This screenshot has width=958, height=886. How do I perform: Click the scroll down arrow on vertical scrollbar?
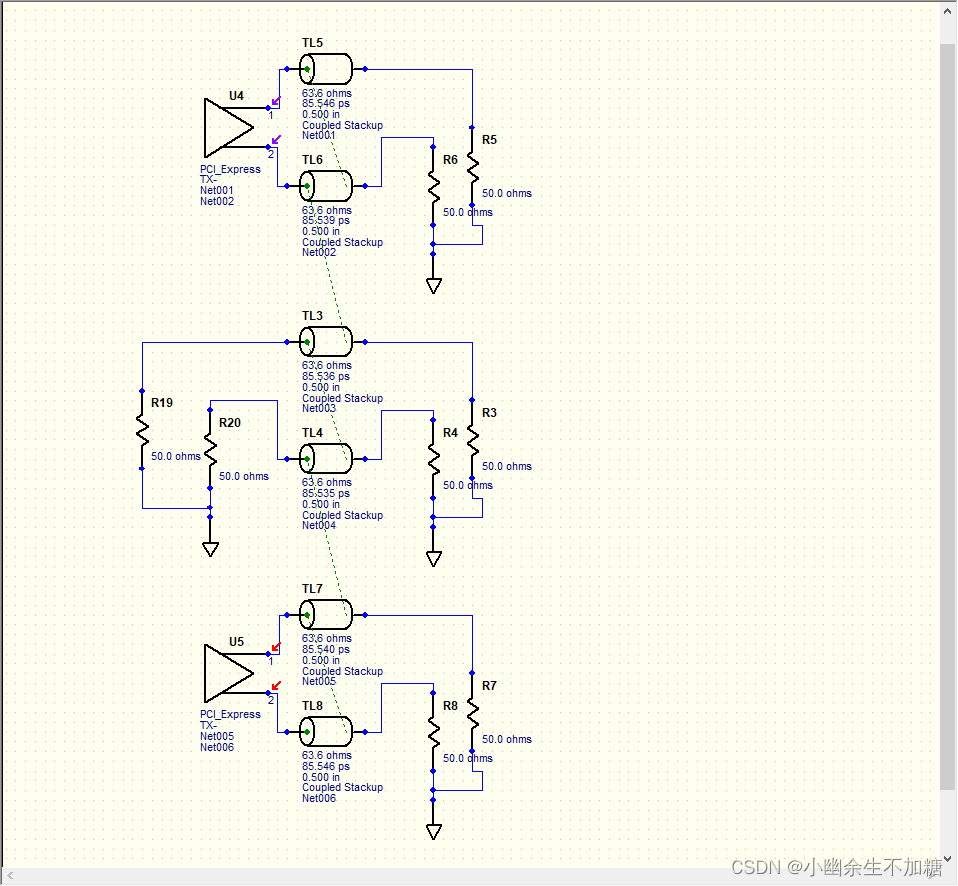pos(948,859)
